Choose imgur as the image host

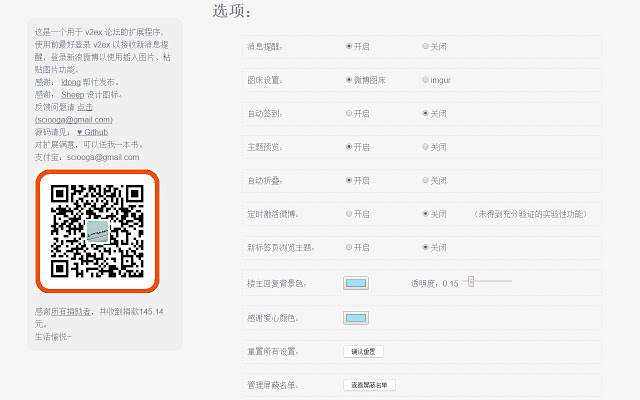pos(425,80)
